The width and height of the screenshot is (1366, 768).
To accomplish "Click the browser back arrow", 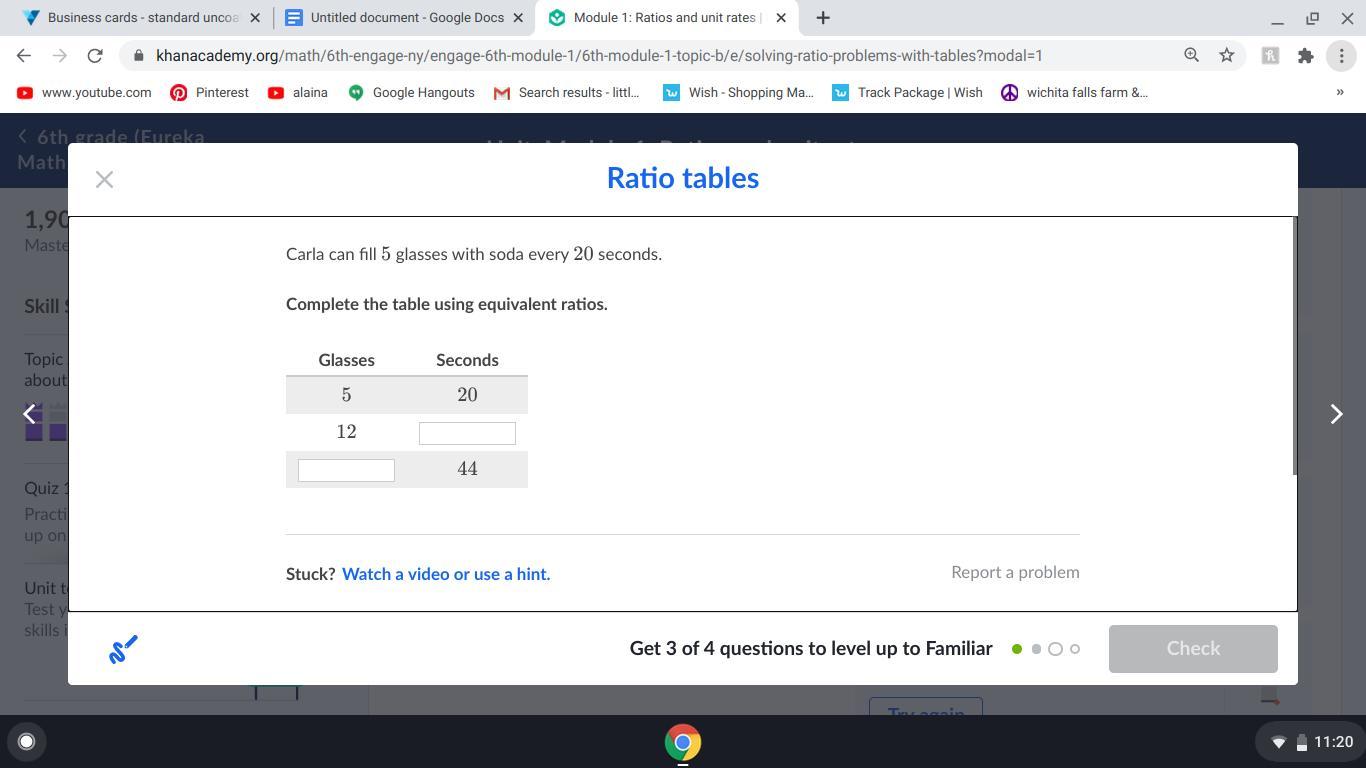I will click(x=24, y=56).
